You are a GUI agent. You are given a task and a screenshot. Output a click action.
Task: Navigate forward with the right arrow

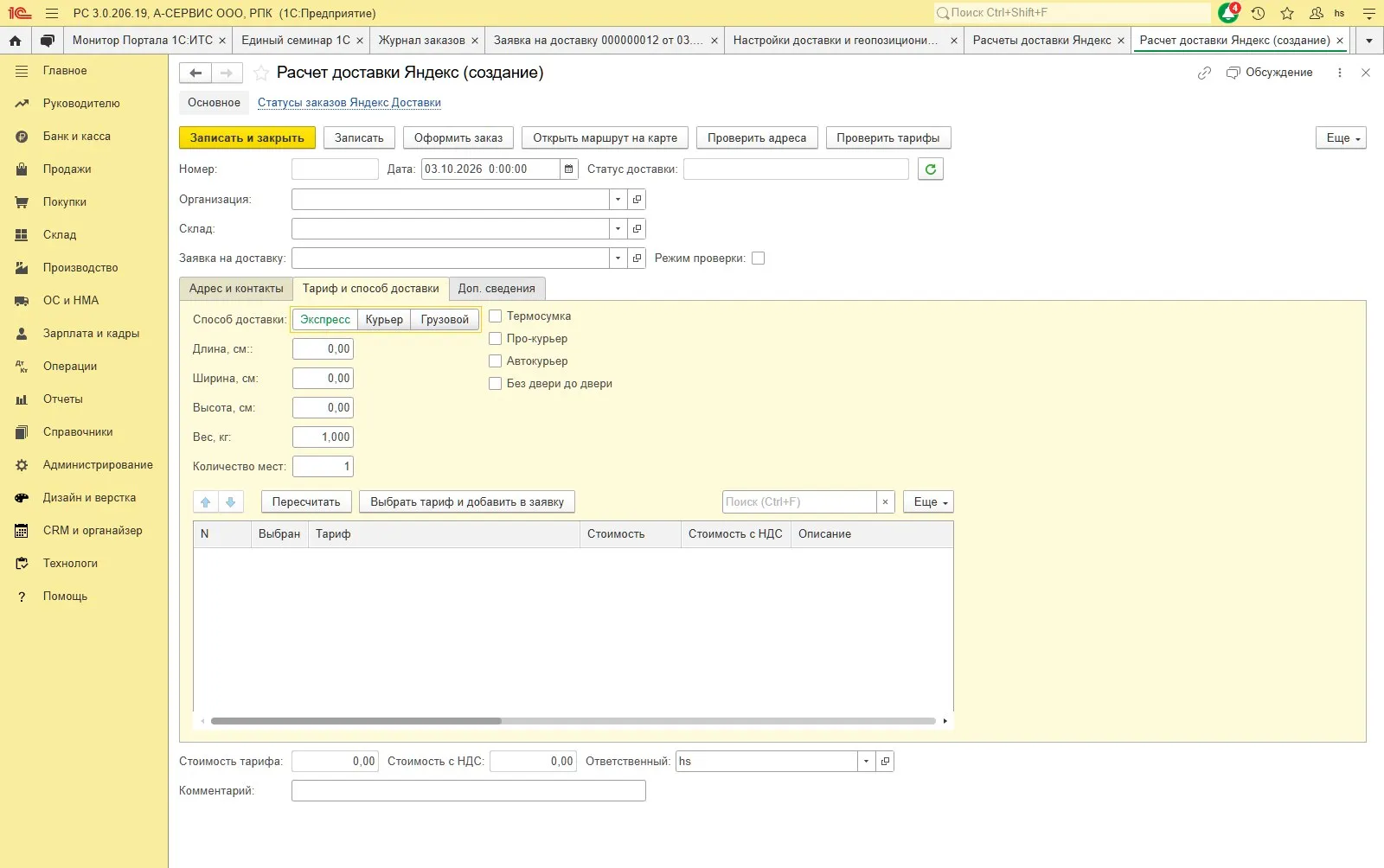[x=227, y=73]
